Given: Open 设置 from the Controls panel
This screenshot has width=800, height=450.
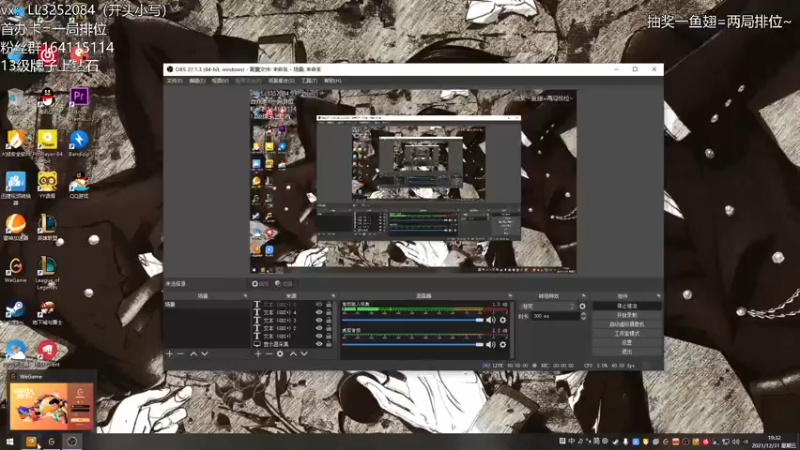Looking at the screenshot, I should (627, 343).
